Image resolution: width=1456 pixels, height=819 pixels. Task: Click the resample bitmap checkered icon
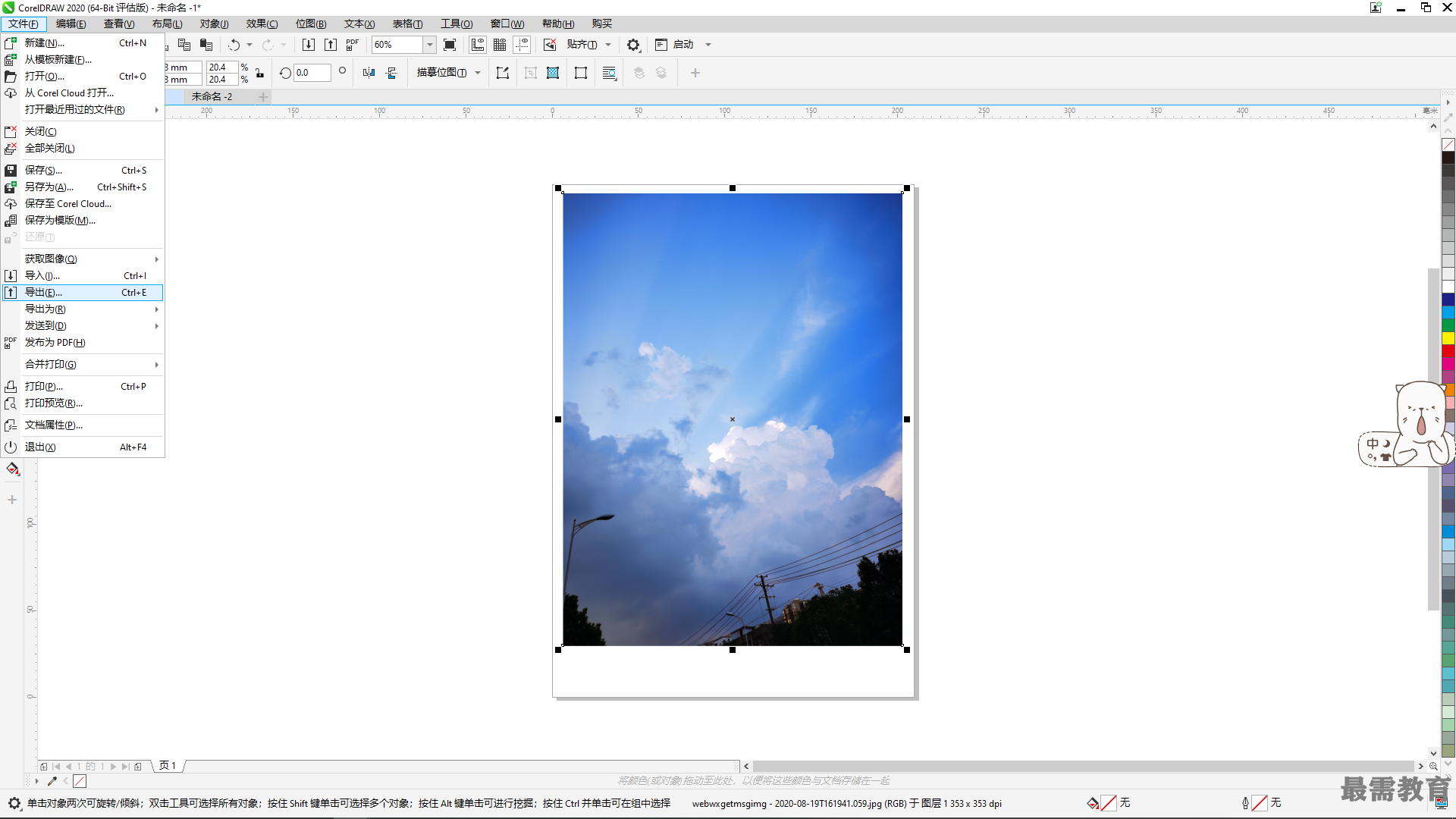(553, 73)
